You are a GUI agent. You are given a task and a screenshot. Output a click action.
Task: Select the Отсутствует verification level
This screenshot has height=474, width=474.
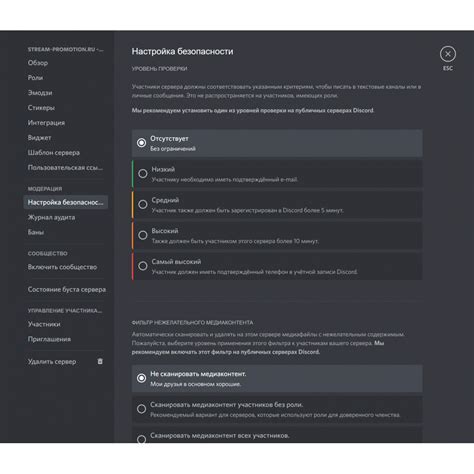(277, 143)
